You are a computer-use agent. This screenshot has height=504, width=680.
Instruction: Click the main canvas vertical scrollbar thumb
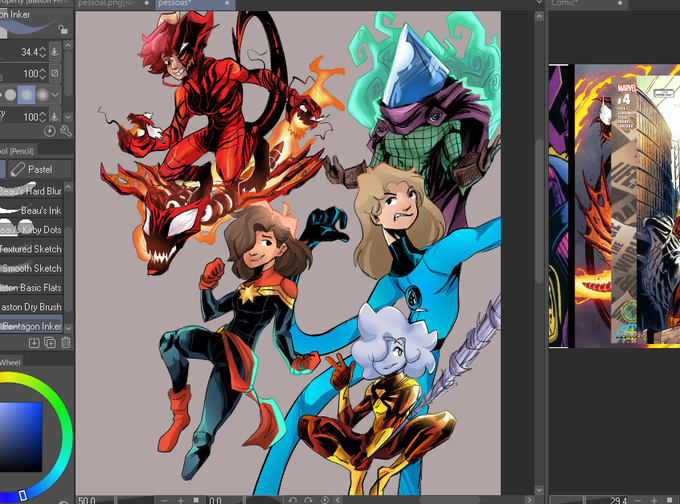click(x=539, y=211)
